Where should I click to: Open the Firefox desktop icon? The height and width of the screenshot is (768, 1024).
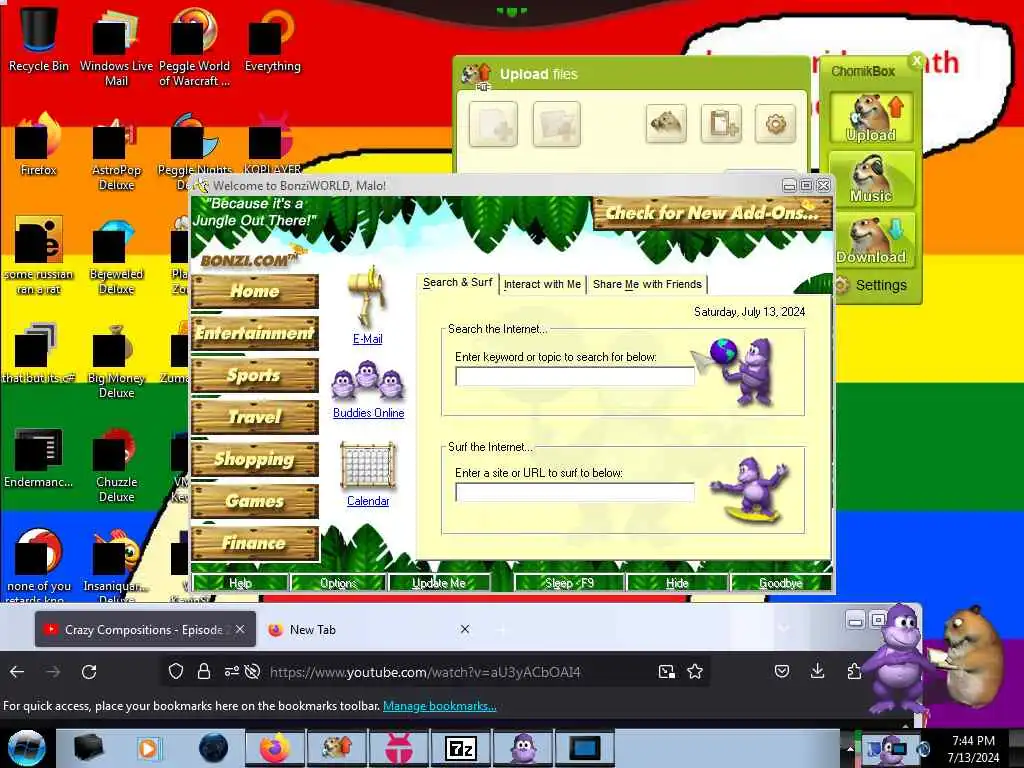pos(39,144)
